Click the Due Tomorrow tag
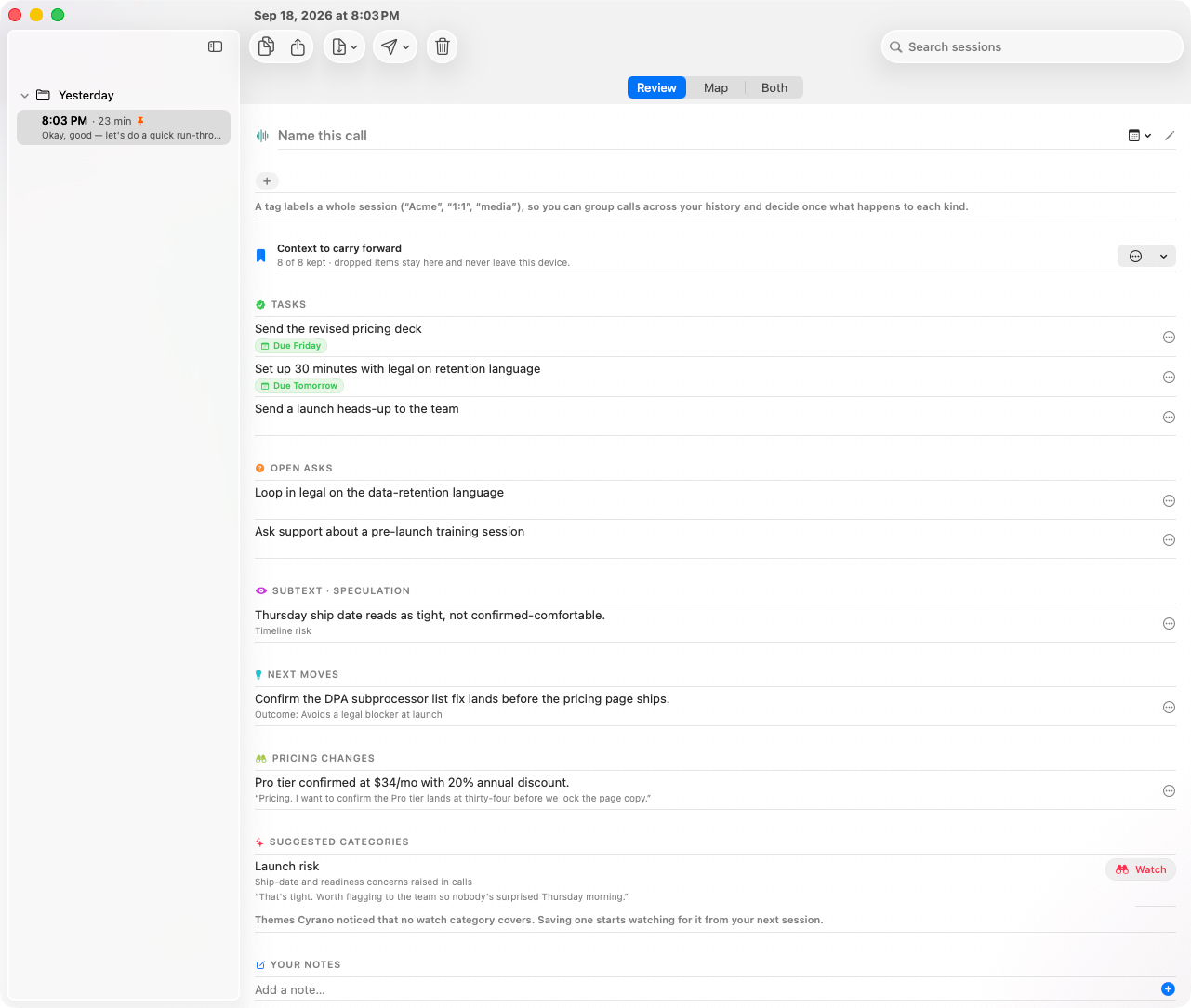The height and width of the screenshot is (1008, 1191). 299,386
